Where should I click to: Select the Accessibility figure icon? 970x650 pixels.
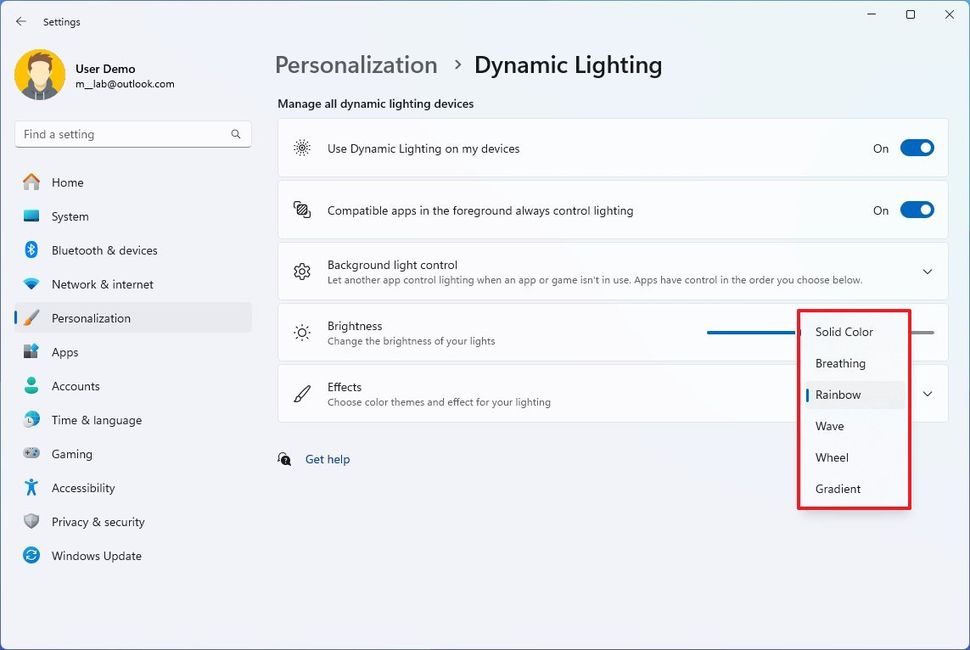pyautogui.click(x=32, y=488)
